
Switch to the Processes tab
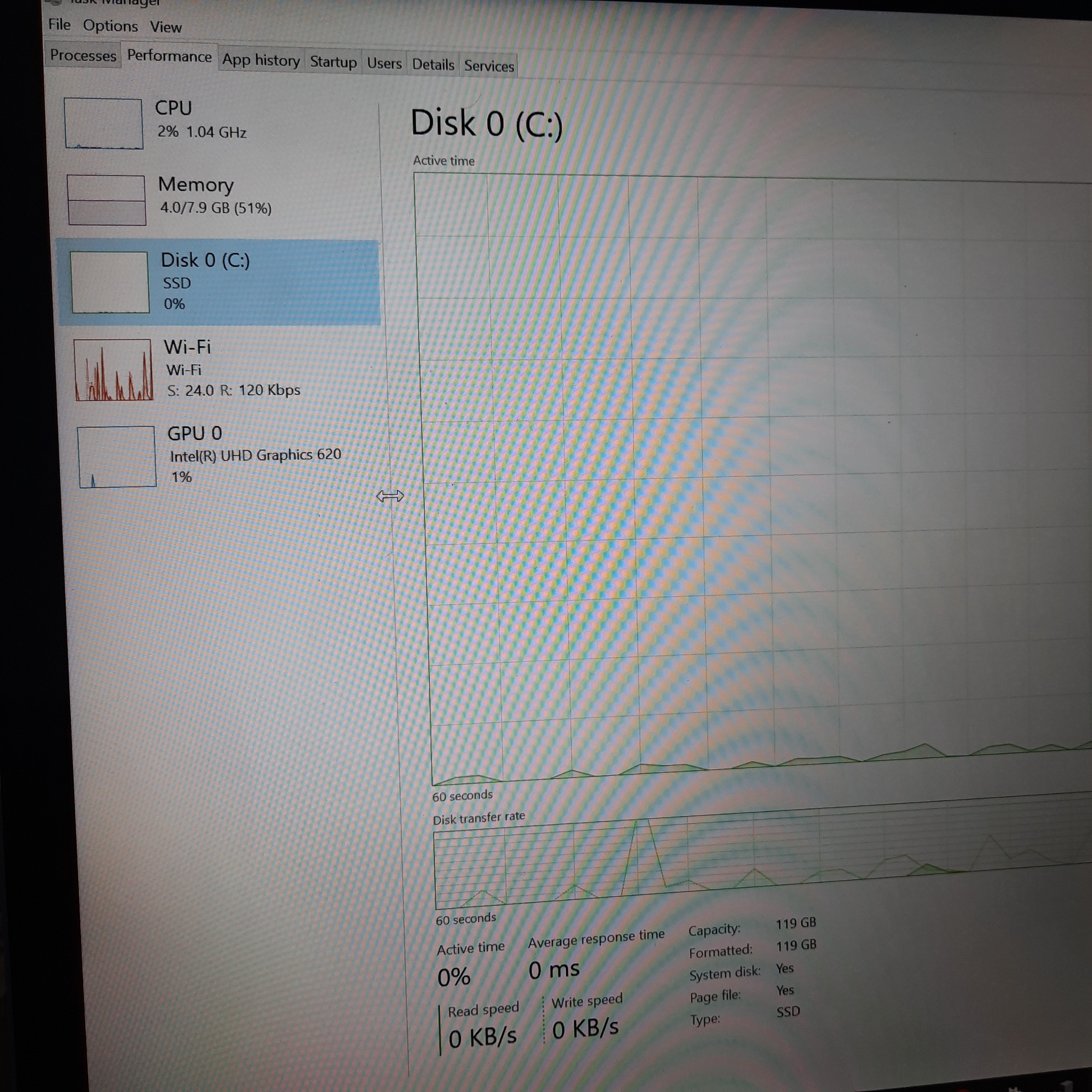[83, 55]
